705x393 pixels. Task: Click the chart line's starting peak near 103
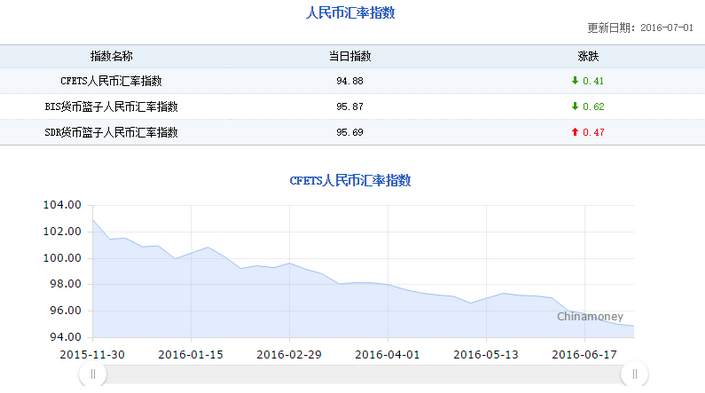coord(93,220)
